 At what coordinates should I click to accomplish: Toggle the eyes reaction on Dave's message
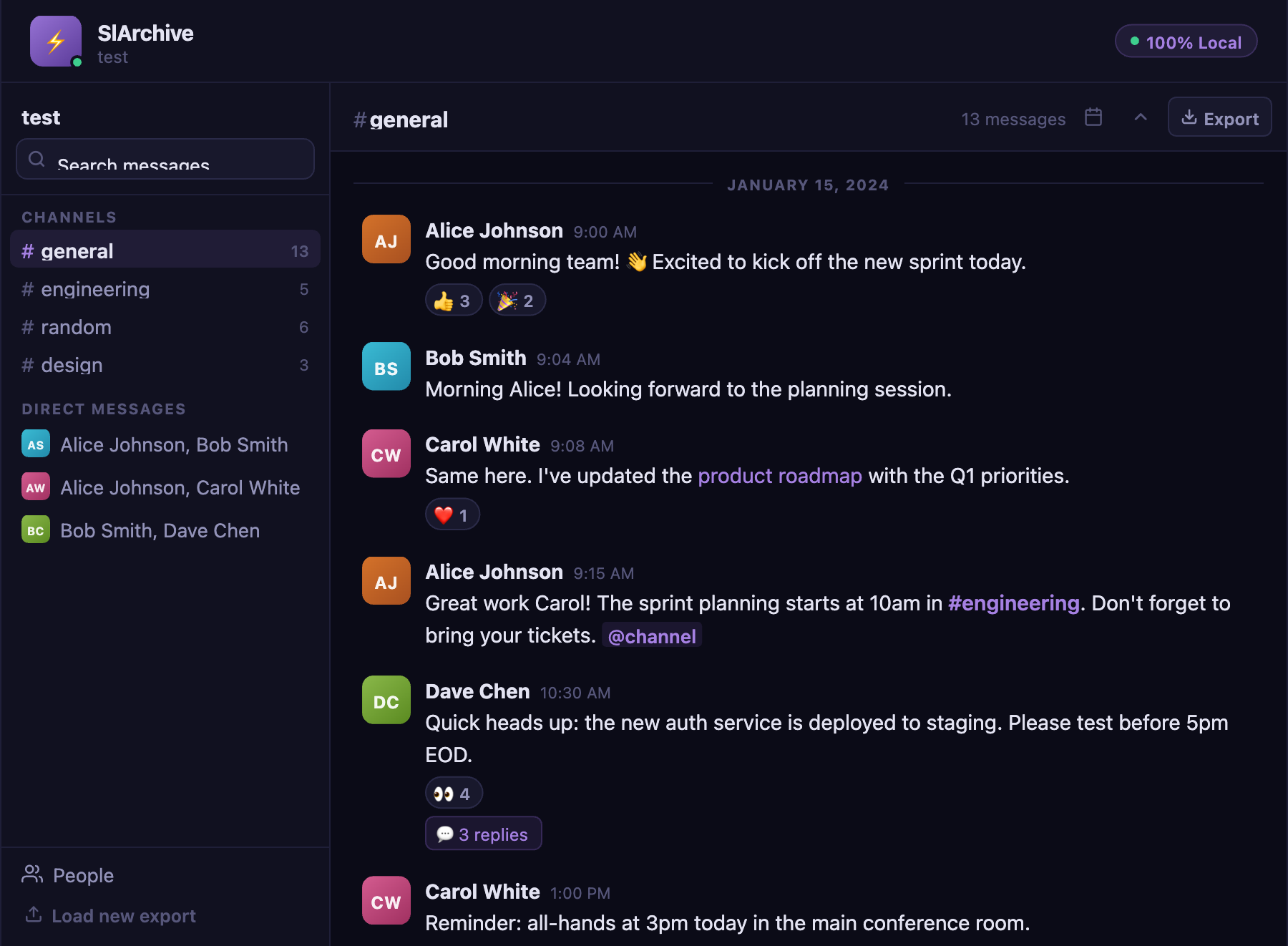click(x=453, y=792)
